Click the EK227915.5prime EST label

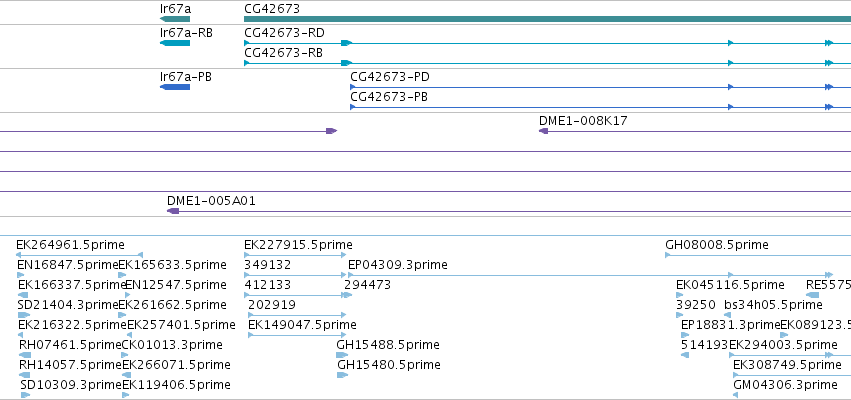[298, 245]
